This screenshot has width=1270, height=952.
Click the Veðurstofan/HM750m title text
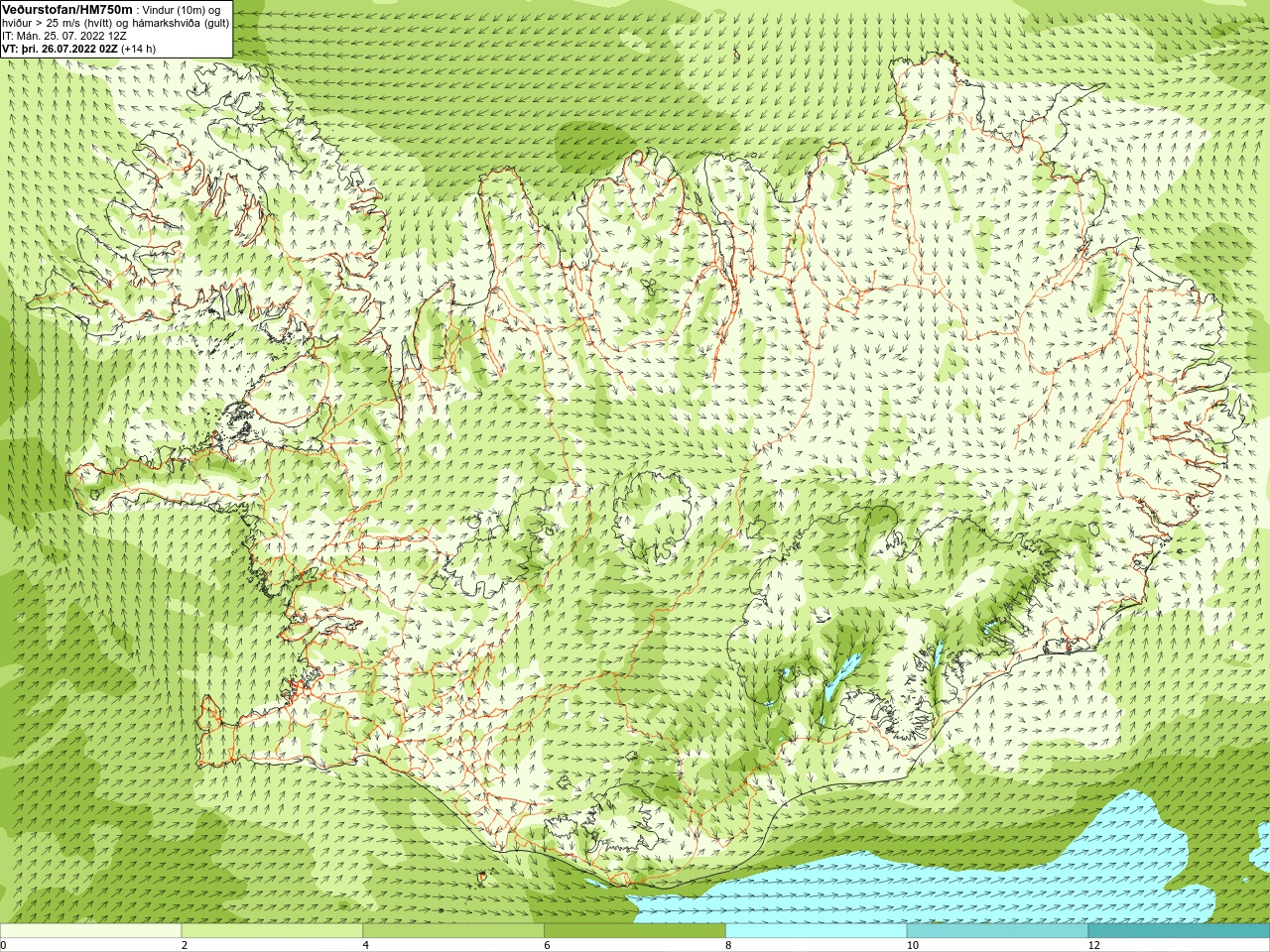(x=67, y=9)
